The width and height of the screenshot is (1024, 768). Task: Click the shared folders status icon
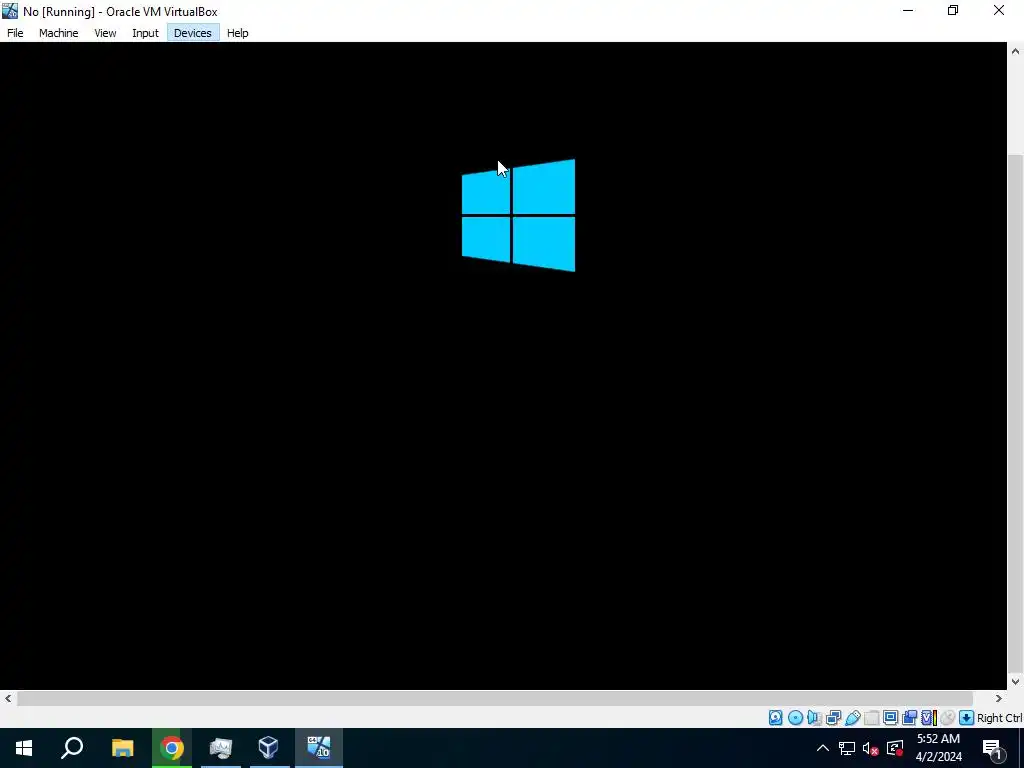click(871, 718)
